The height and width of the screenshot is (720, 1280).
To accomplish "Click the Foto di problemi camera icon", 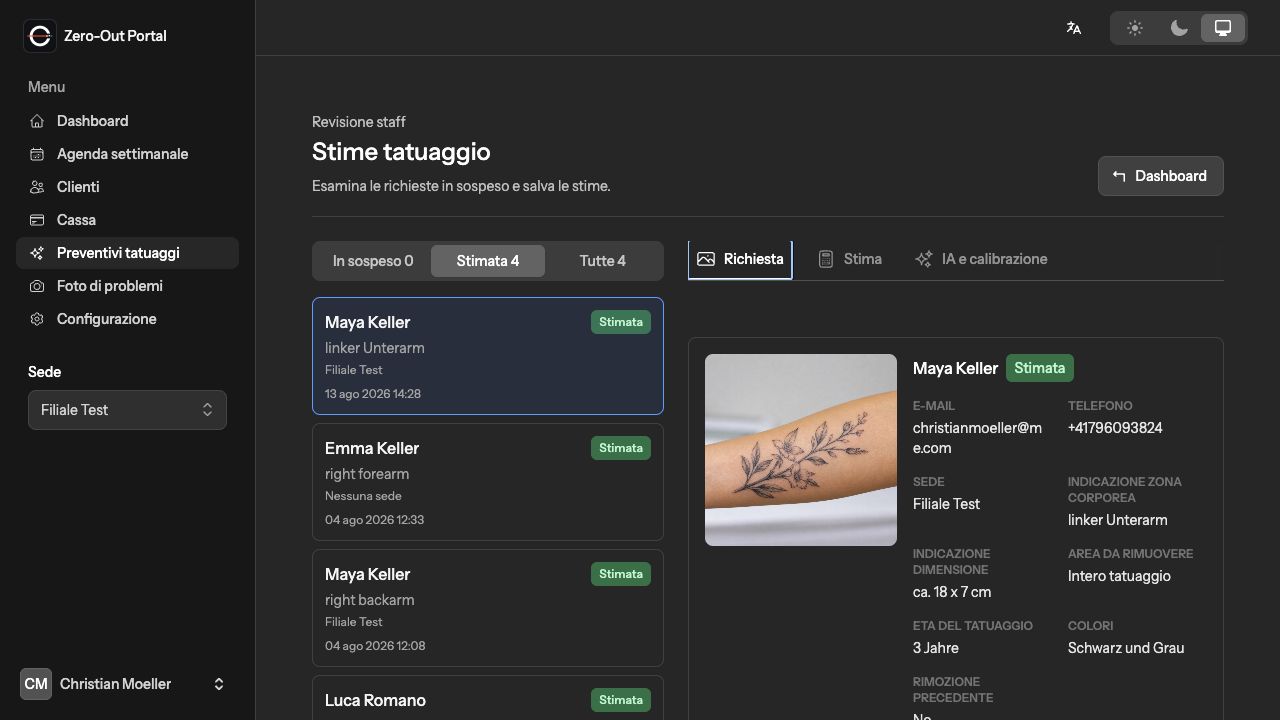I will (37, 286).
